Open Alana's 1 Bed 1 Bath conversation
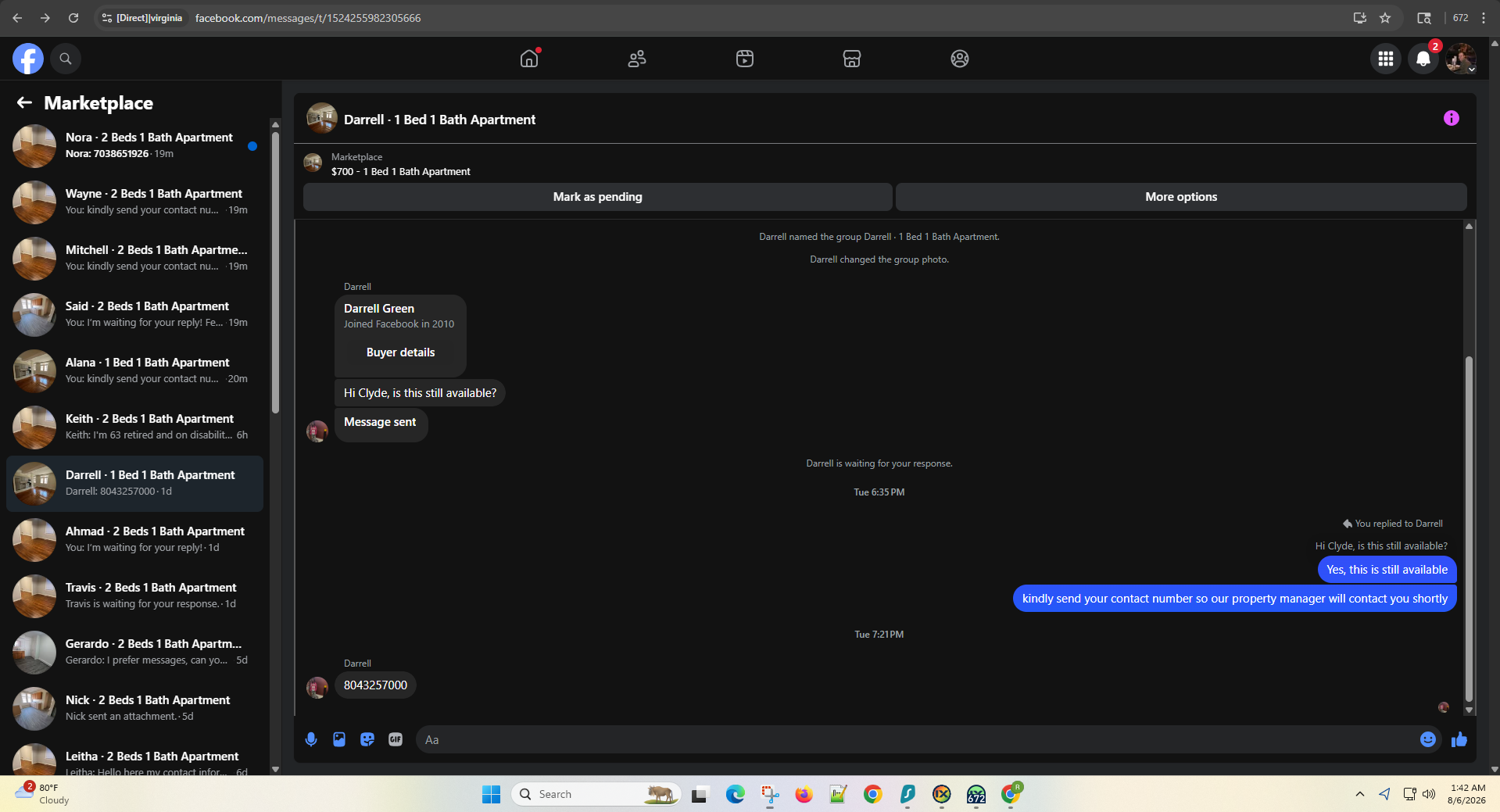 click(x=134, y=371)
